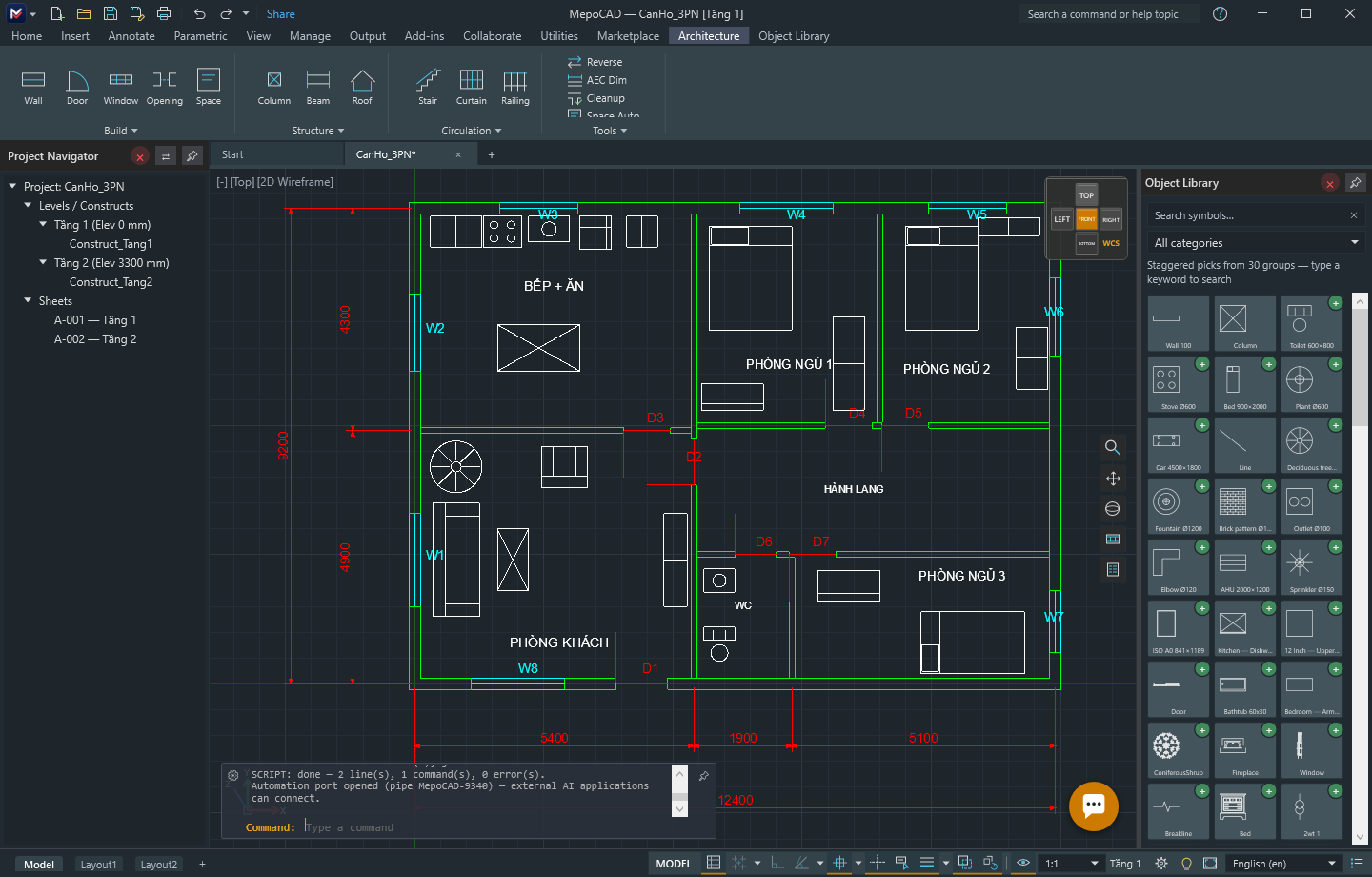This screenshot has width=1372, height=877.
Task: Click the TOP face of the view cube
Action: pos(1086,195)
